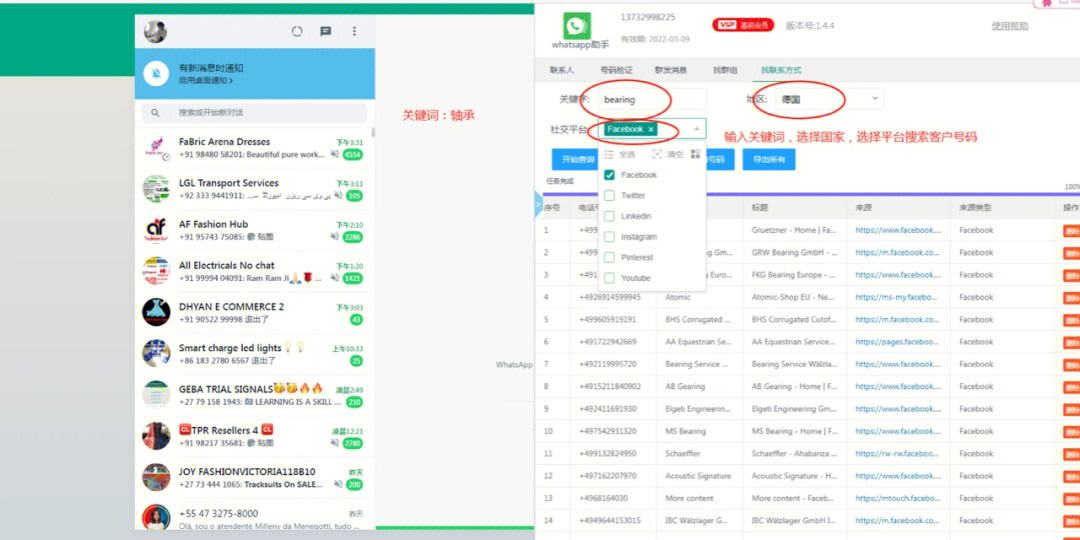
Task: Click the mute icon on AF Fashion Hub
Action: [x=335, y=237]
